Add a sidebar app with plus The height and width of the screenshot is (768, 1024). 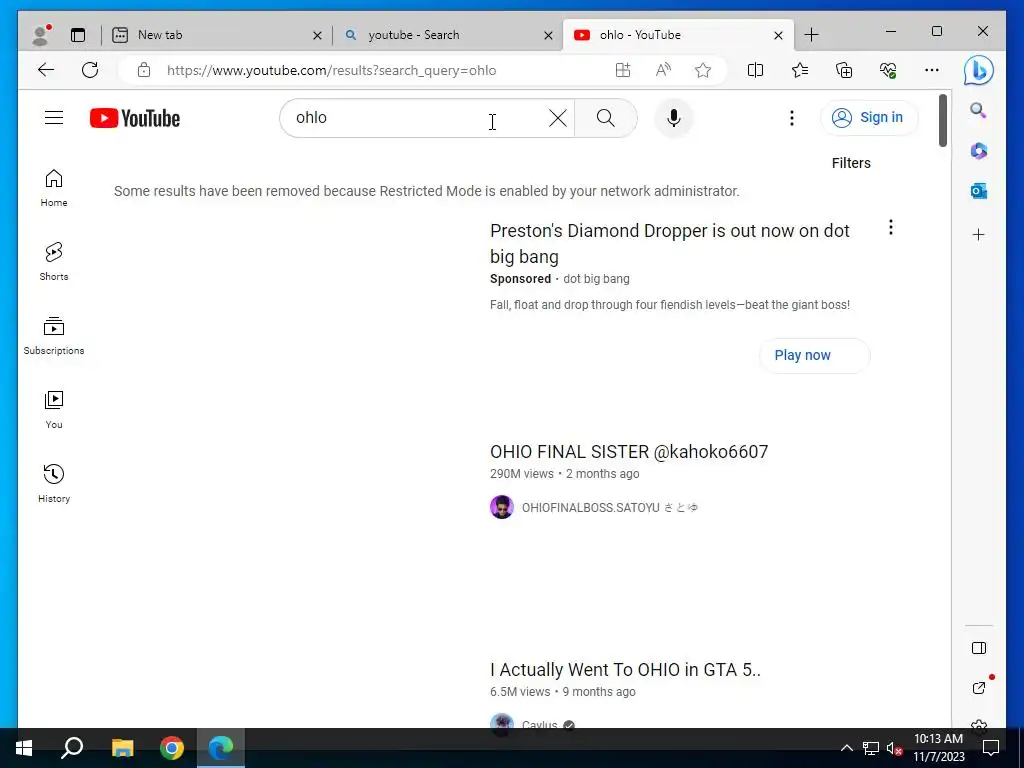(978, 234)
